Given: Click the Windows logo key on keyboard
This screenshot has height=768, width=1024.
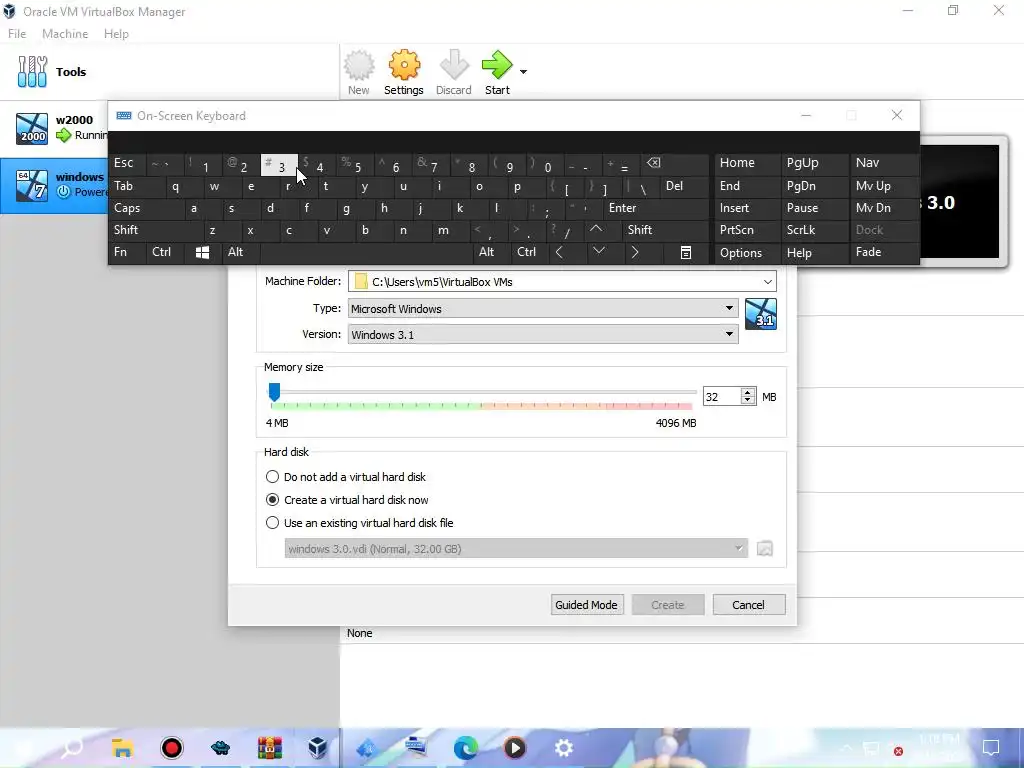Looking at the screenshot, I should coord(202,252).
